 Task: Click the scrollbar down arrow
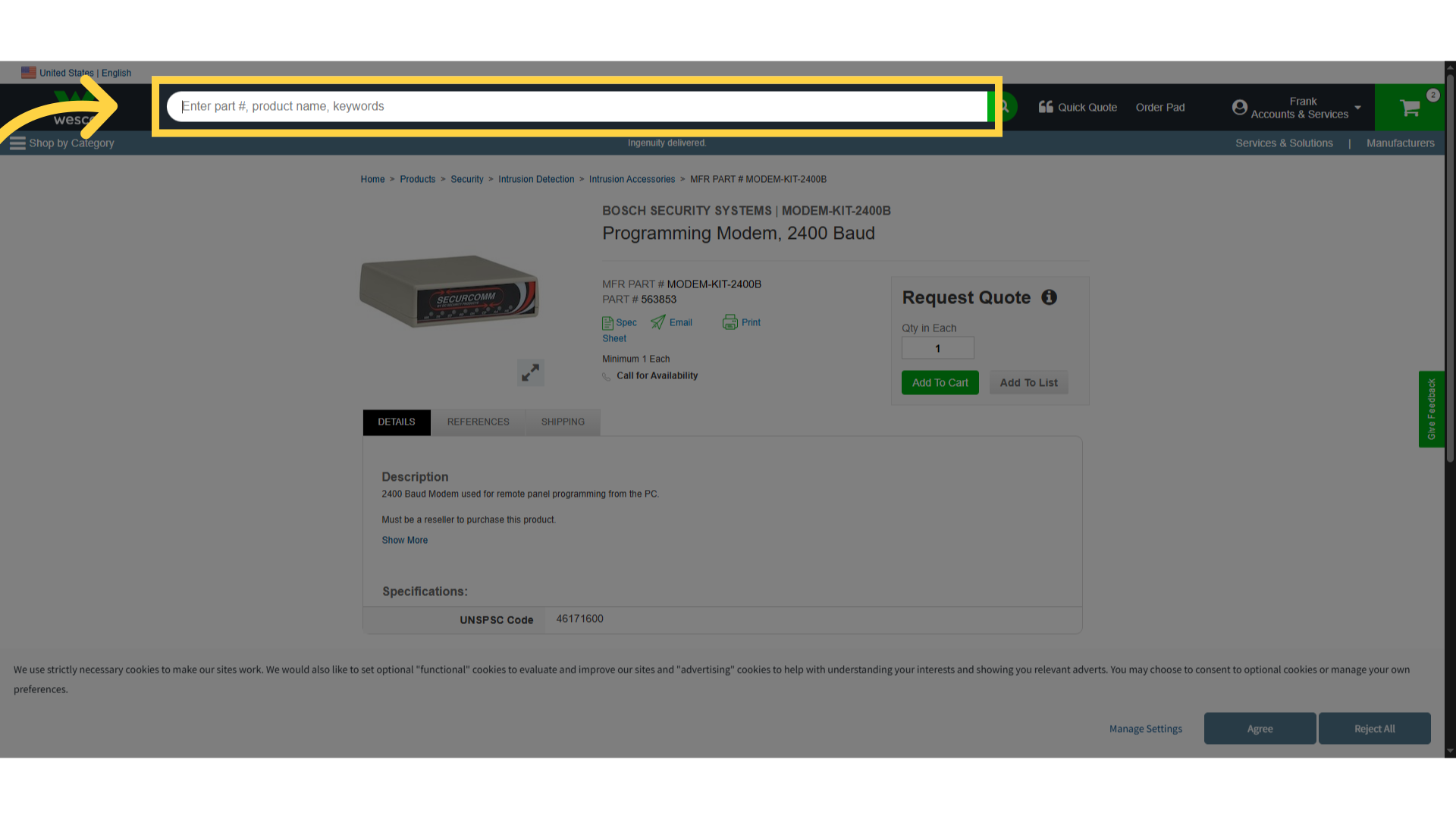(x=1450, y=752)
